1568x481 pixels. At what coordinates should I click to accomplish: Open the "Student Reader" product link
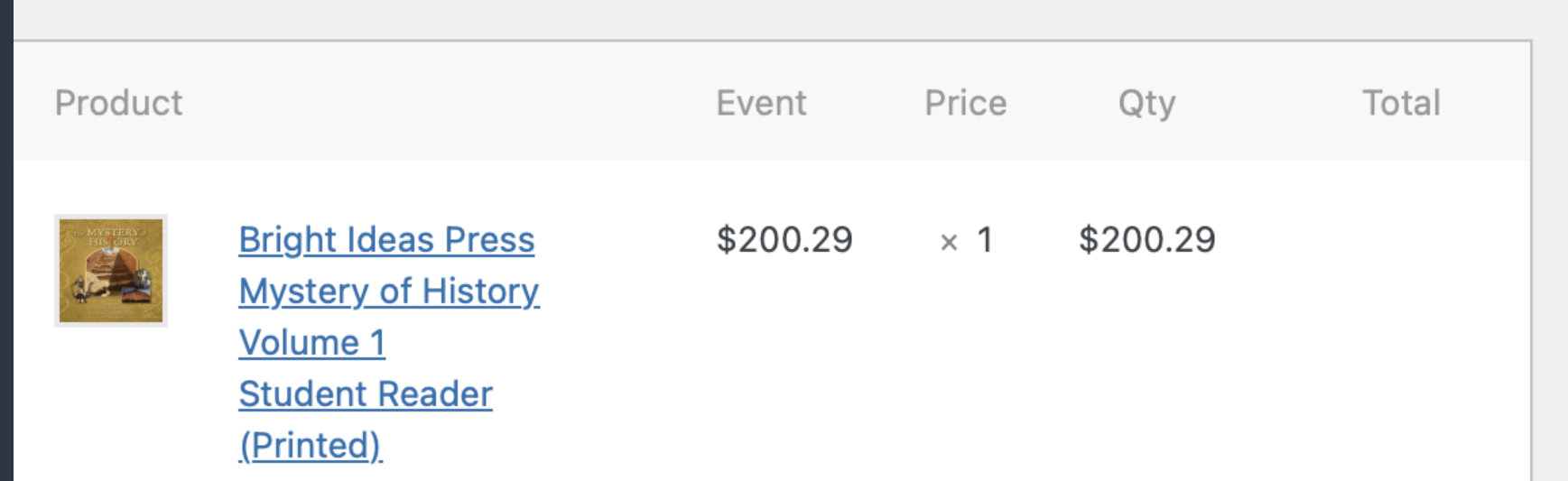366,394
